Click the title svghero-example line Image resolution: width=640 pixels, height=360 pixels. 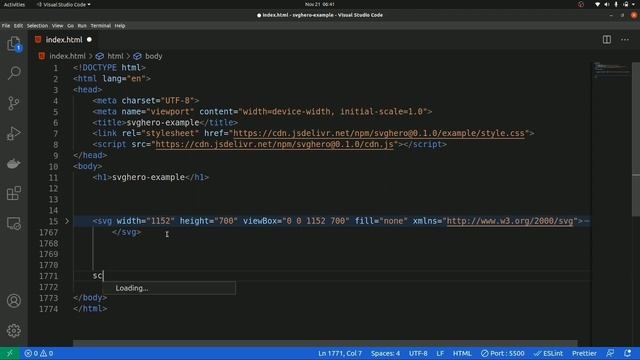(x=165, y=122)
